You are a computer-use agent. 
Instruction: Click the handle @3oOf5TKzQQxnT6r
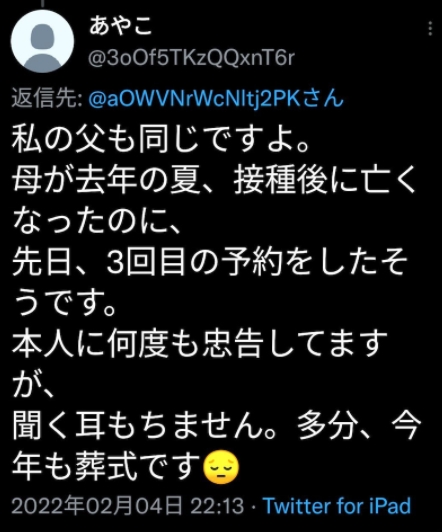pos(191,58)
